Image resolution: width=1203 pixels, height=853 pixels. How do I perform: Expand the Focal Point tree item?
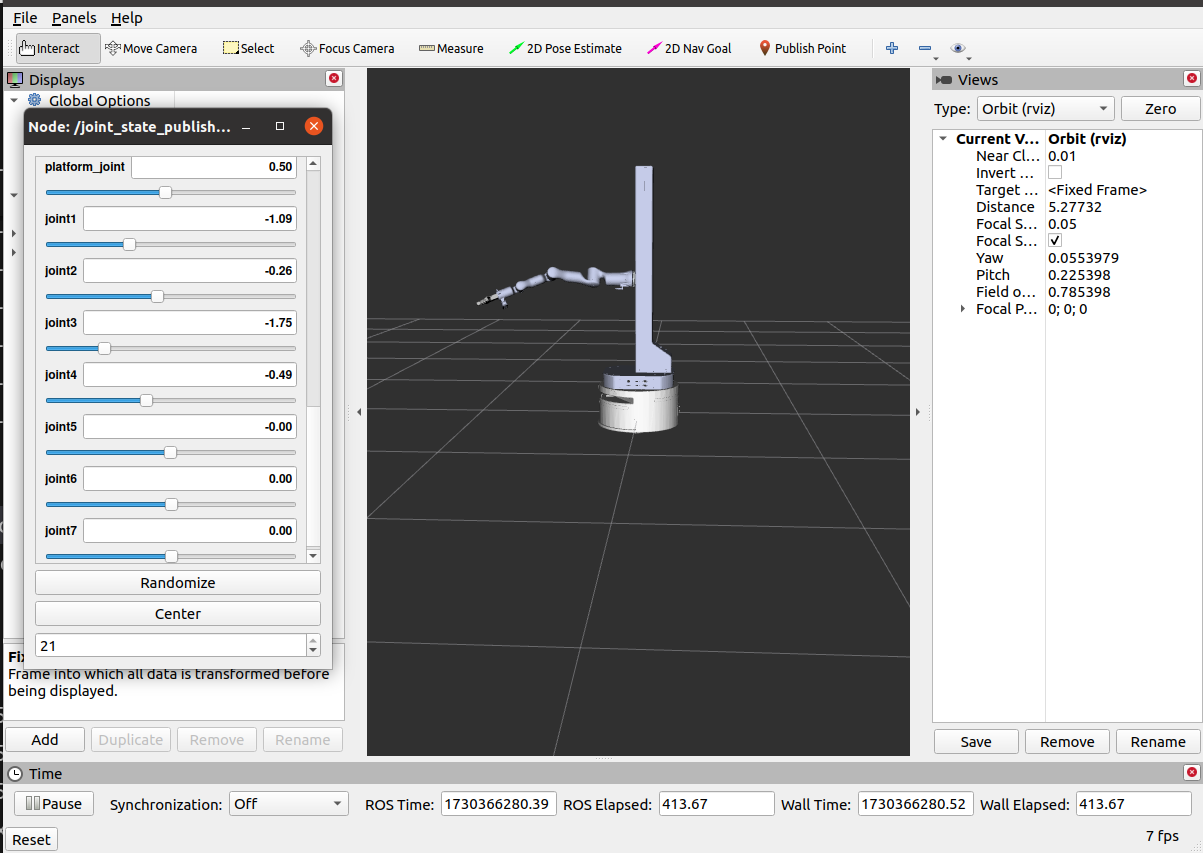tap(963, 309)
